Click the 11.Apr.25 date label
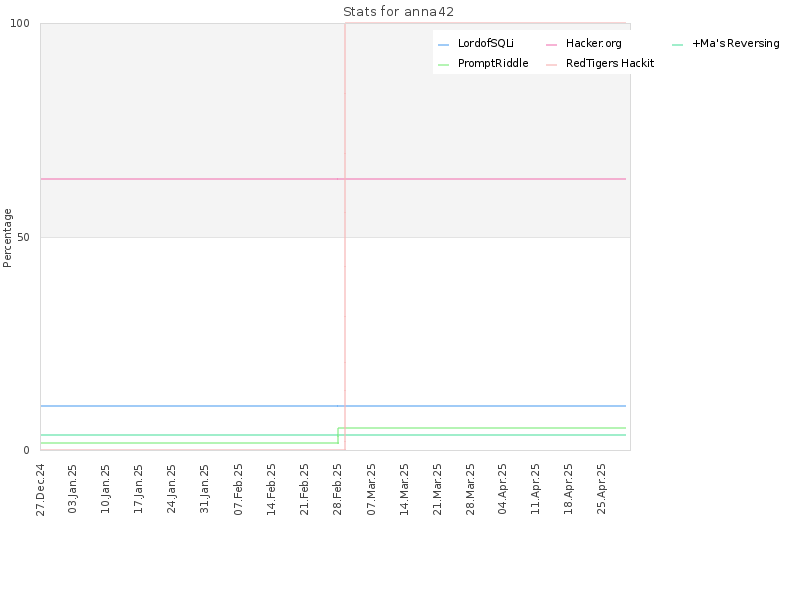The image size is (800, 600). (x=535, y=489)
